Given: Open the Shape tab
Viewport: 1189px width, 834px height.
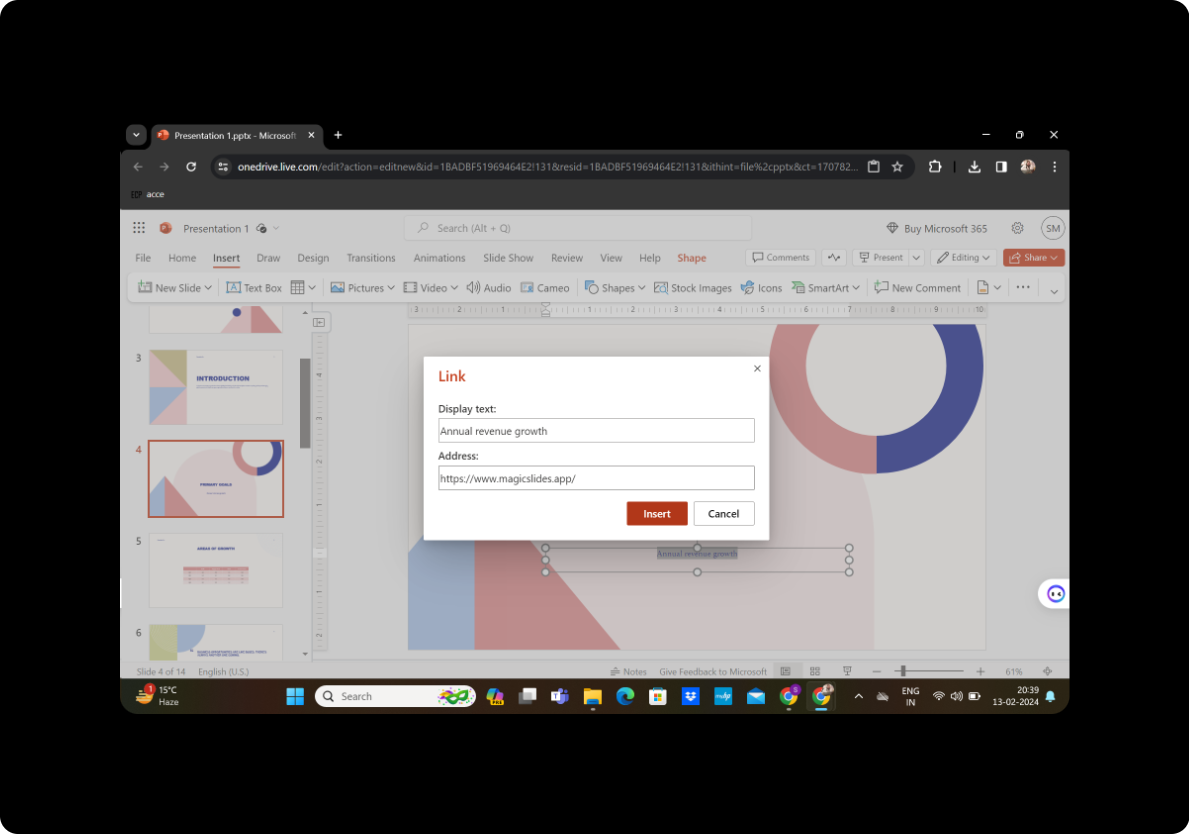Looking at the screenshot, I should click(x=692, y=258).
